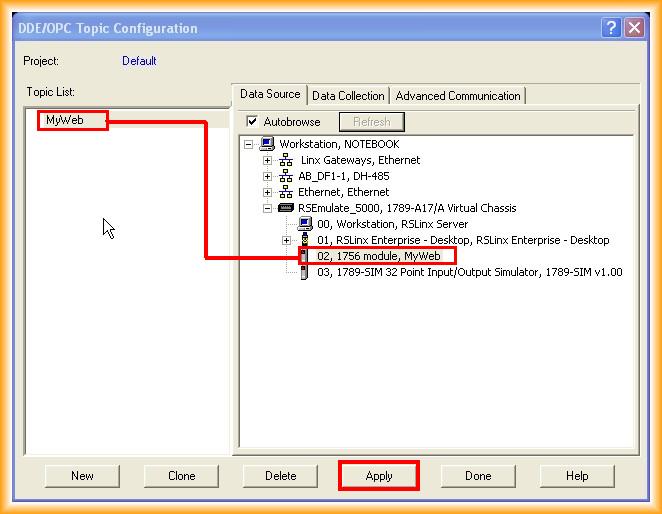Open the title bar Help question button
This screenshot has width=662, height=514.
[611, 28]
